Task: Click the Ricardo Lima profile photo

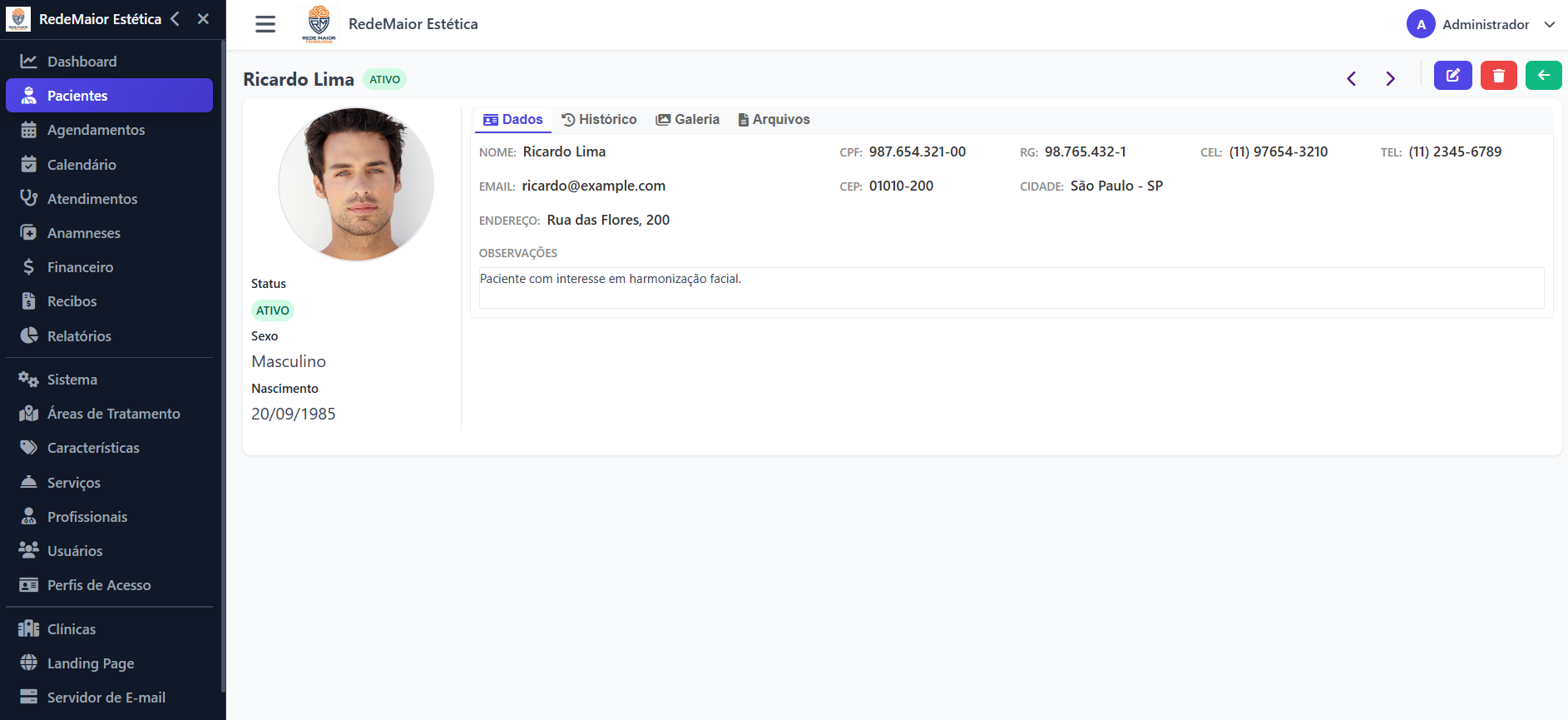Action: point(356,184)
